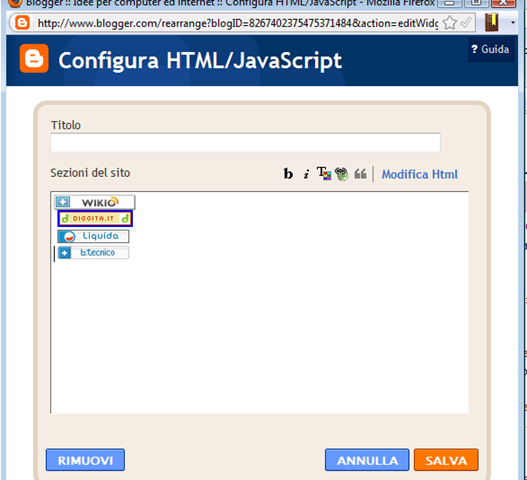The image size is (527, 480).
Task: Open the Guida help link
Action: [491, 49]
